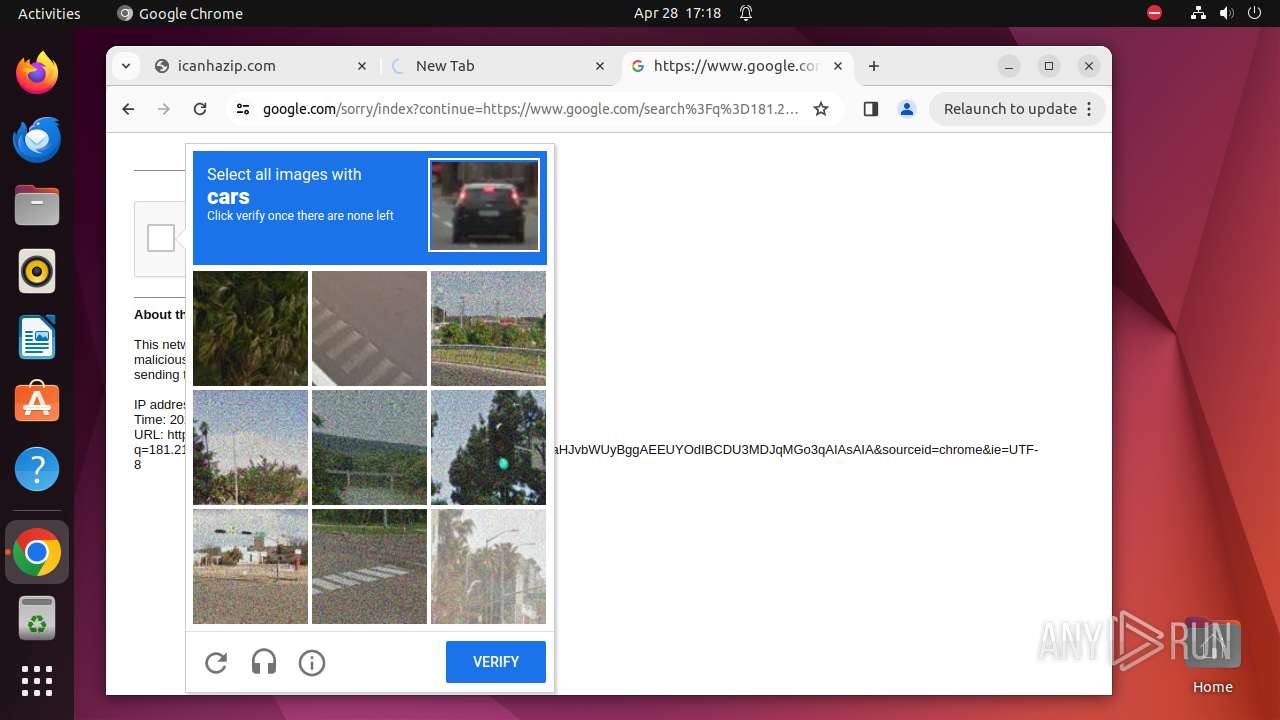Click the VERIFY button
Image resolution: width=1280 pixels, height=720 pixels.
coord(496,662)
